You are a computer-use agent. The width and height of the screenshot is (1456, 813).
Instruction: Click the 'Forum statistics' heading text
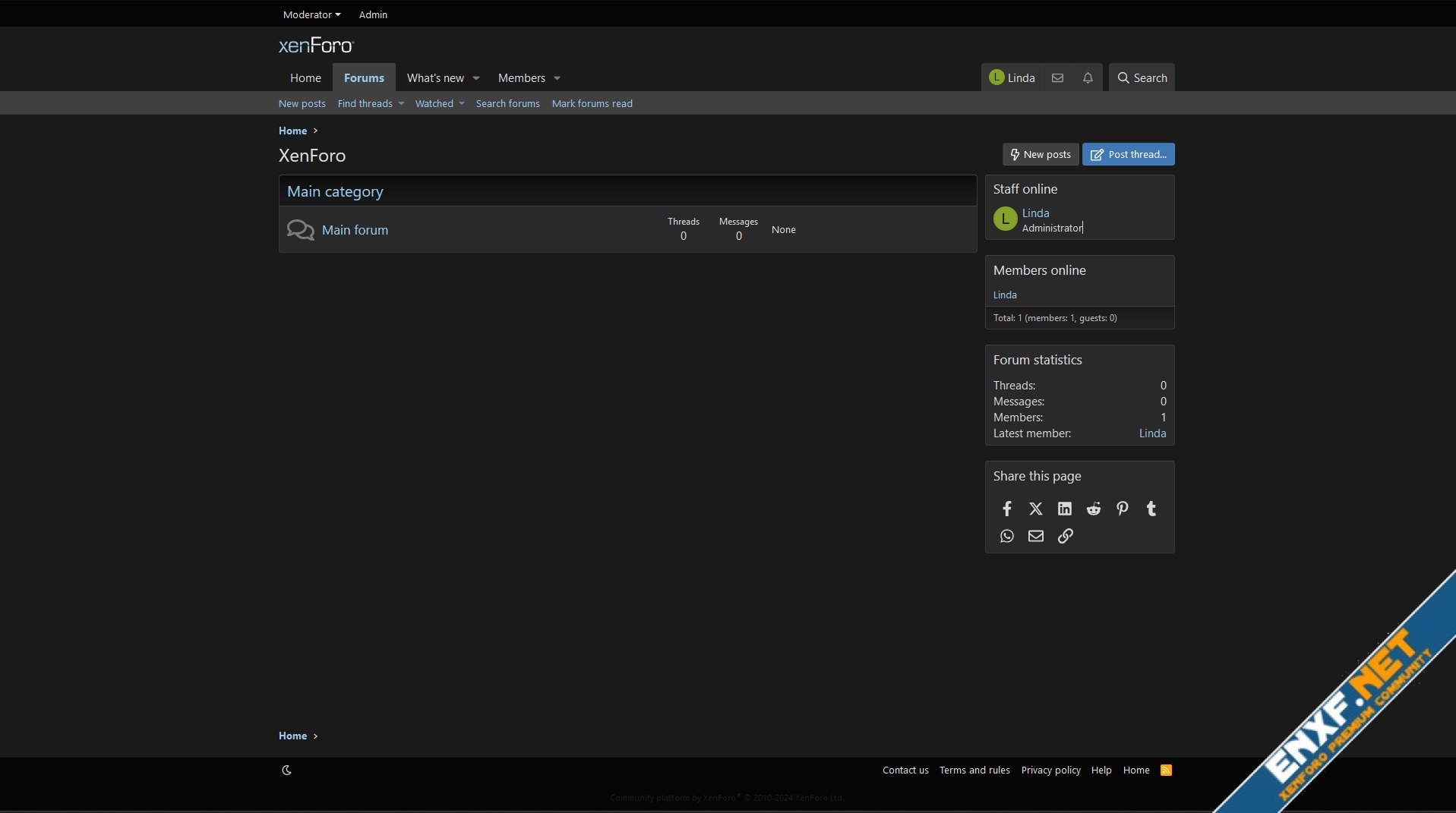click(x=1038, y=360)
